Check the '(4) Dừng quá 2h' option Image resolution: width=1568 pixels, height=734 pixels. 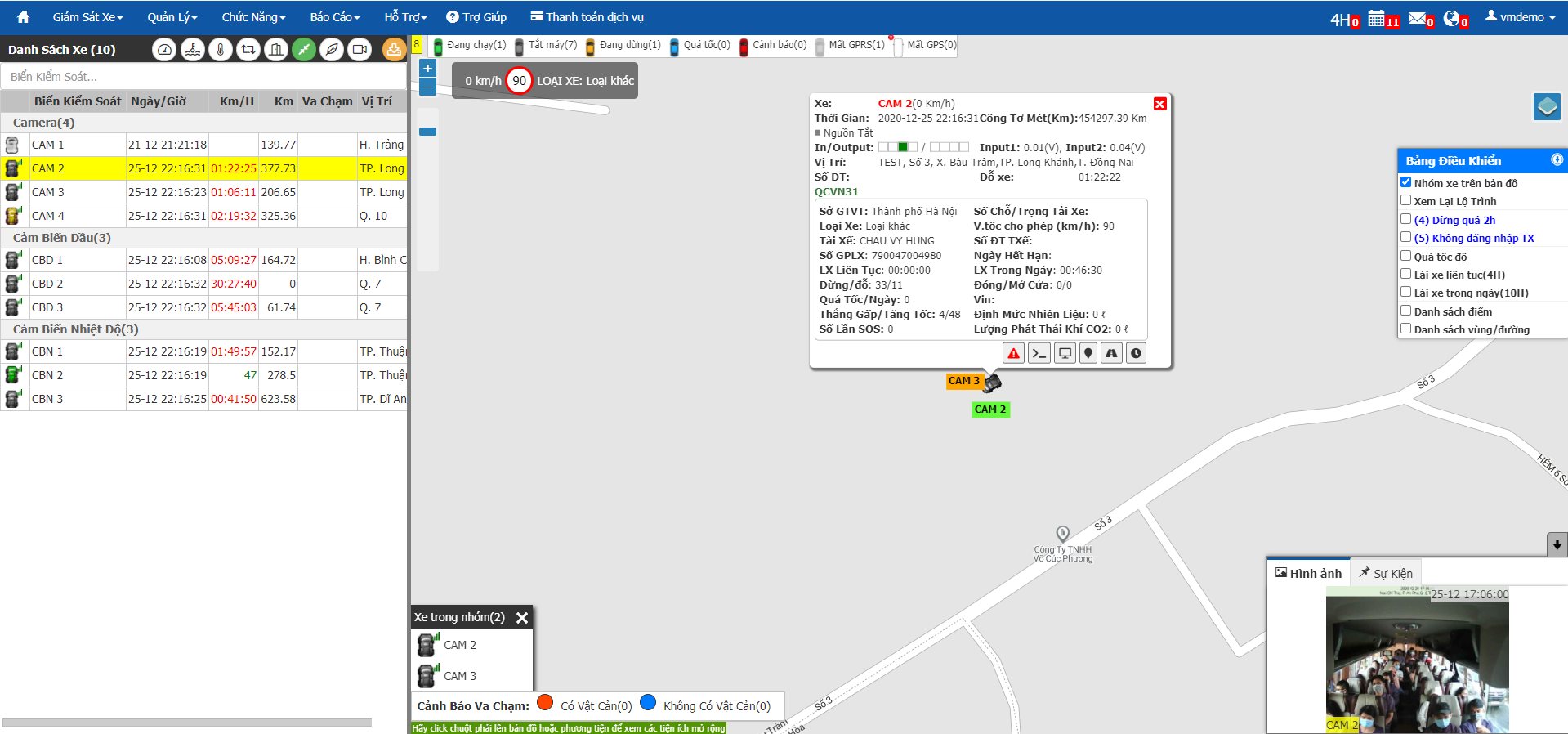coord(1406,219)
